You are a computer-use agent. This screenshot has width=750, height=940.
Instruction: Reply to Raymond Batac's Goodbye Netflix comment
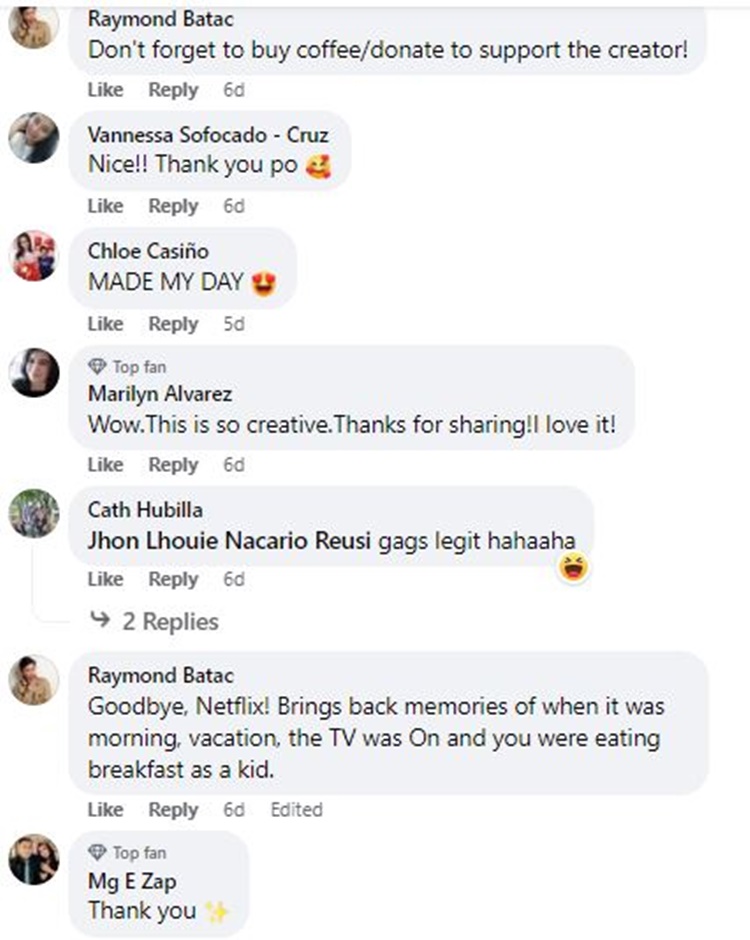pos(173,809)
